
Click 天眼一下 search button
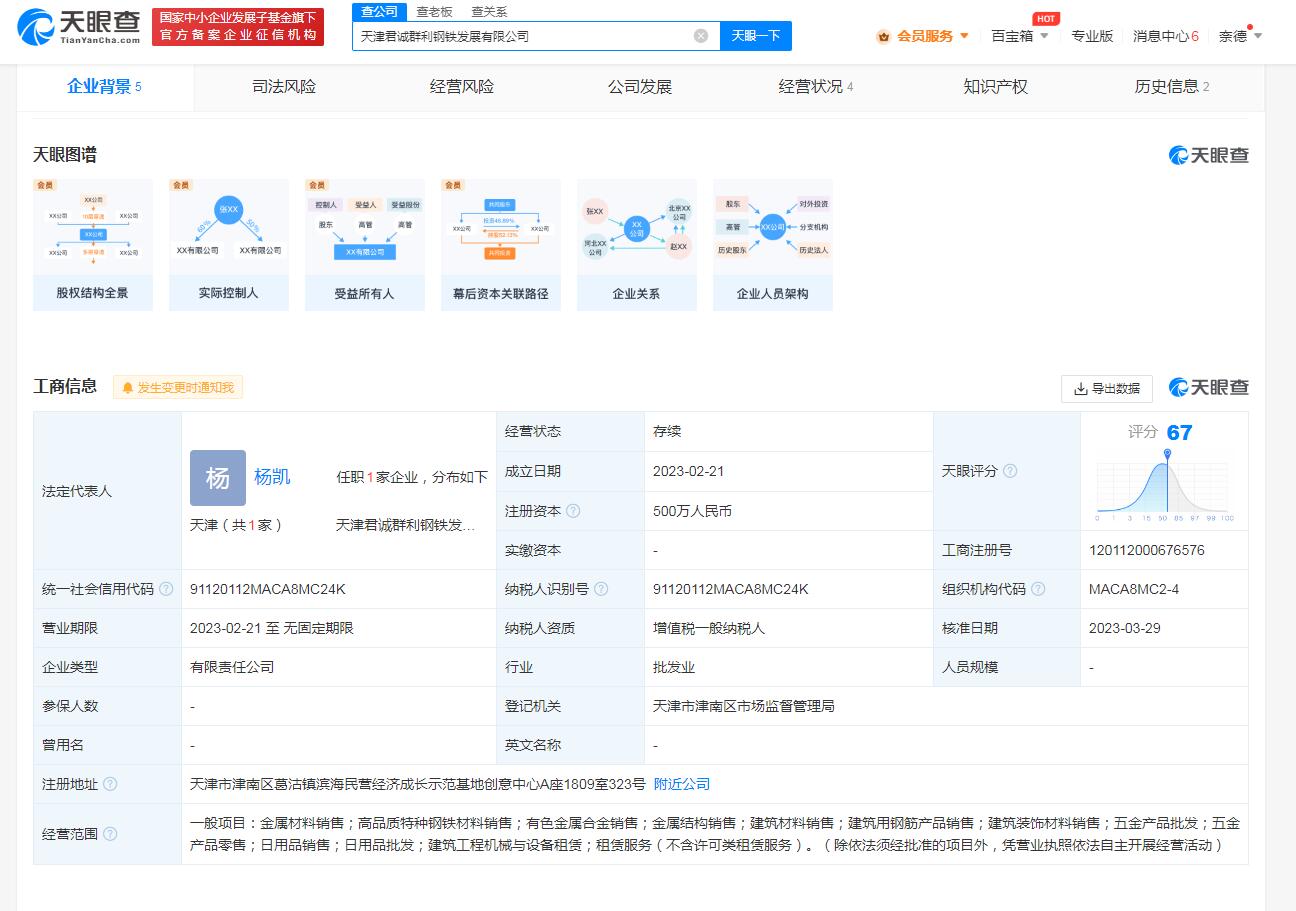tap(755, 36)
